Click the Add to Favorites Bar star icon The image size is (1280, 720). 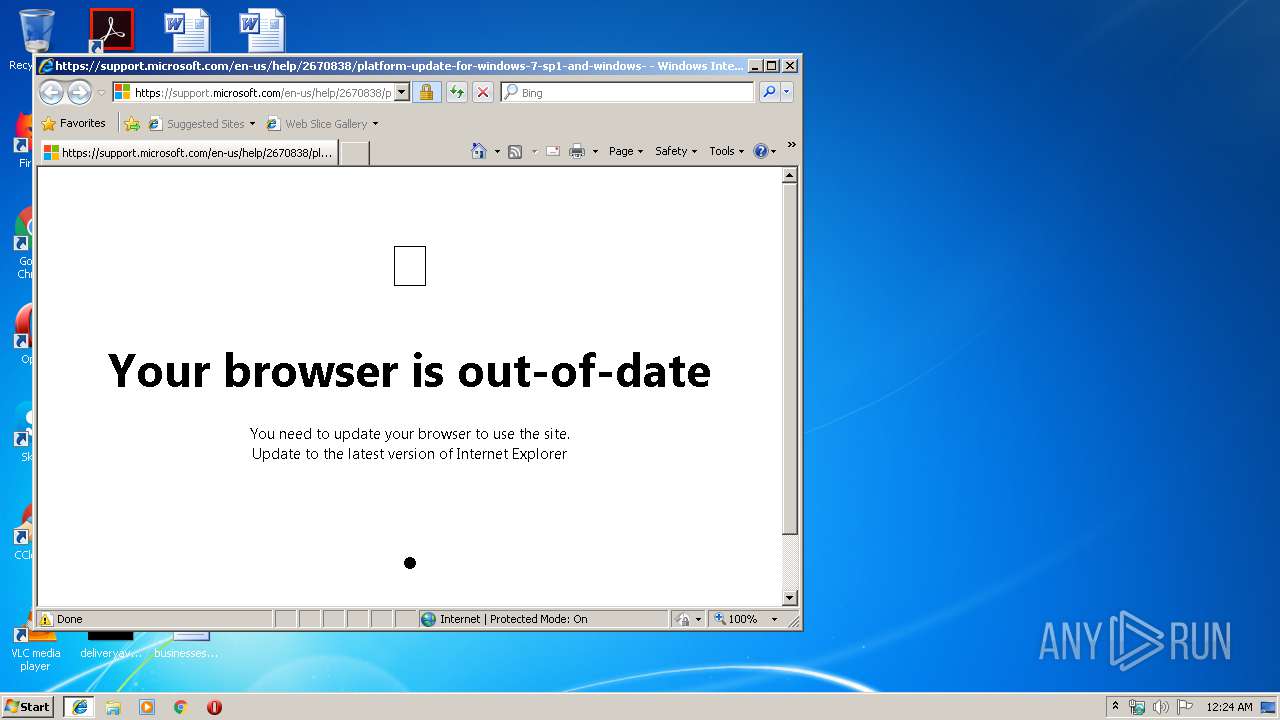131,124
